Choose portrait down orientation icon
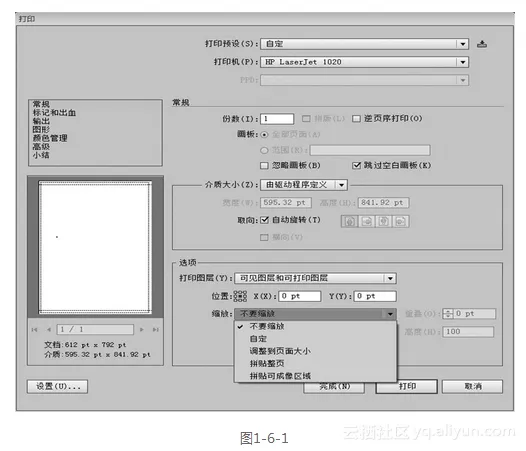The height and width of the screenshot is (451, 526). tap(384, 221)
